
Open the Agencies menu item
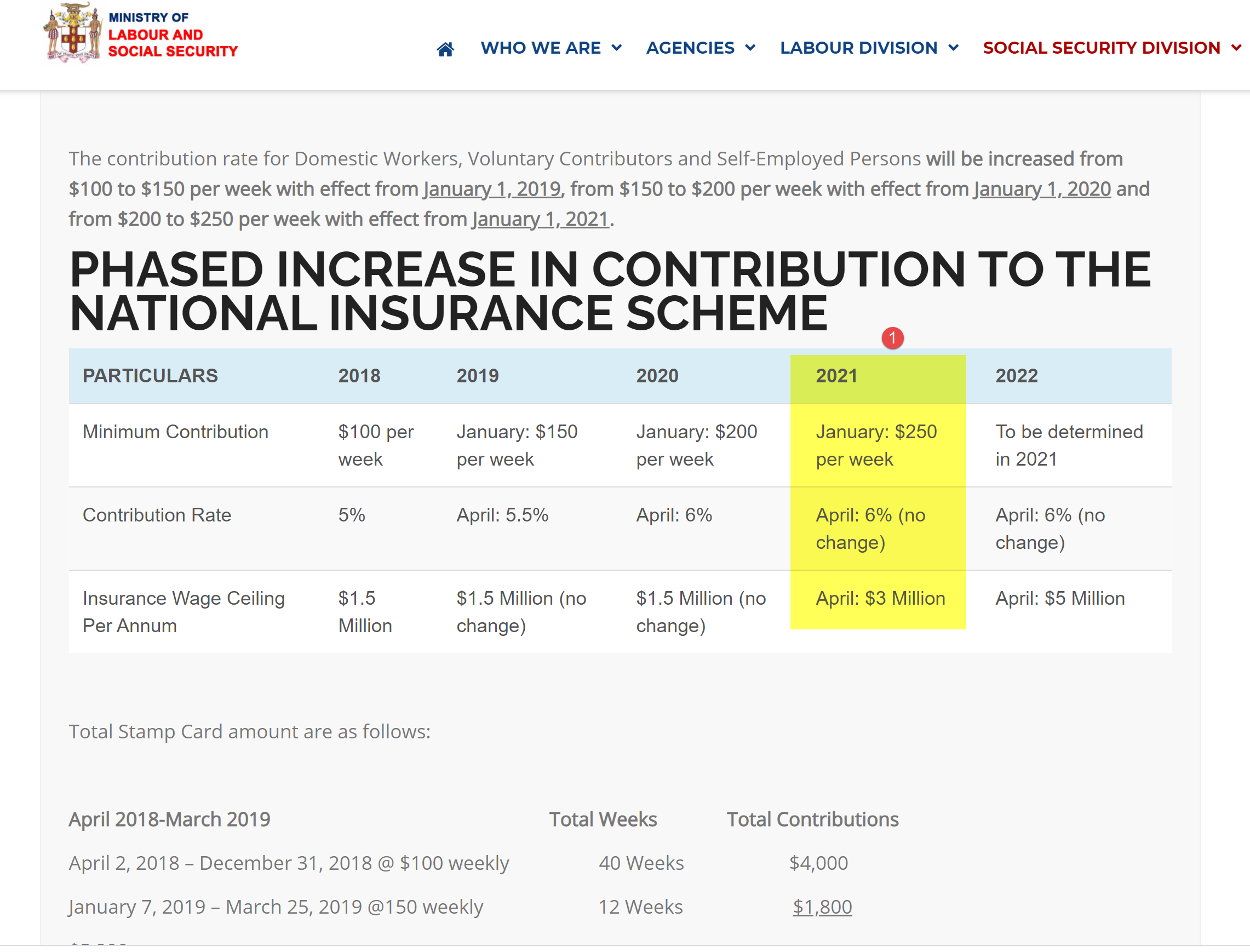[690, 48]
